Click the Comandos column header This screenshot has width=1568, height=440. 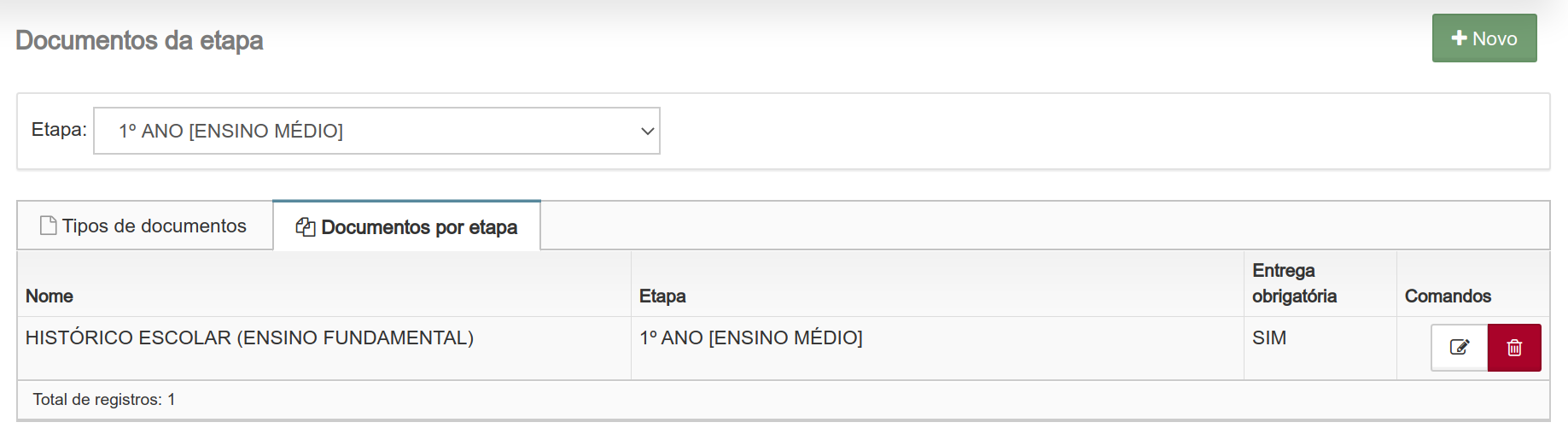tap(1448, 296)
